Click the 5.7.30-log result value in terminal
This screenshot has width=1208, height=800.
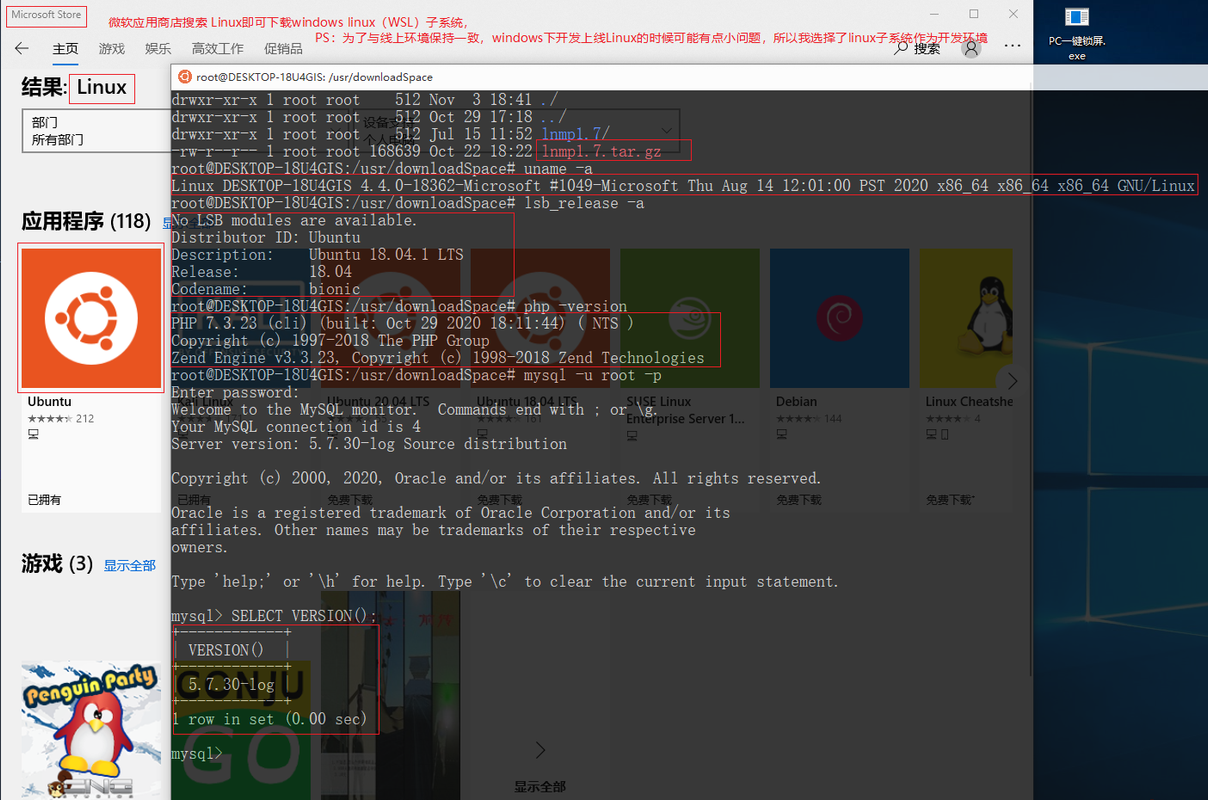tap(231, 685)
